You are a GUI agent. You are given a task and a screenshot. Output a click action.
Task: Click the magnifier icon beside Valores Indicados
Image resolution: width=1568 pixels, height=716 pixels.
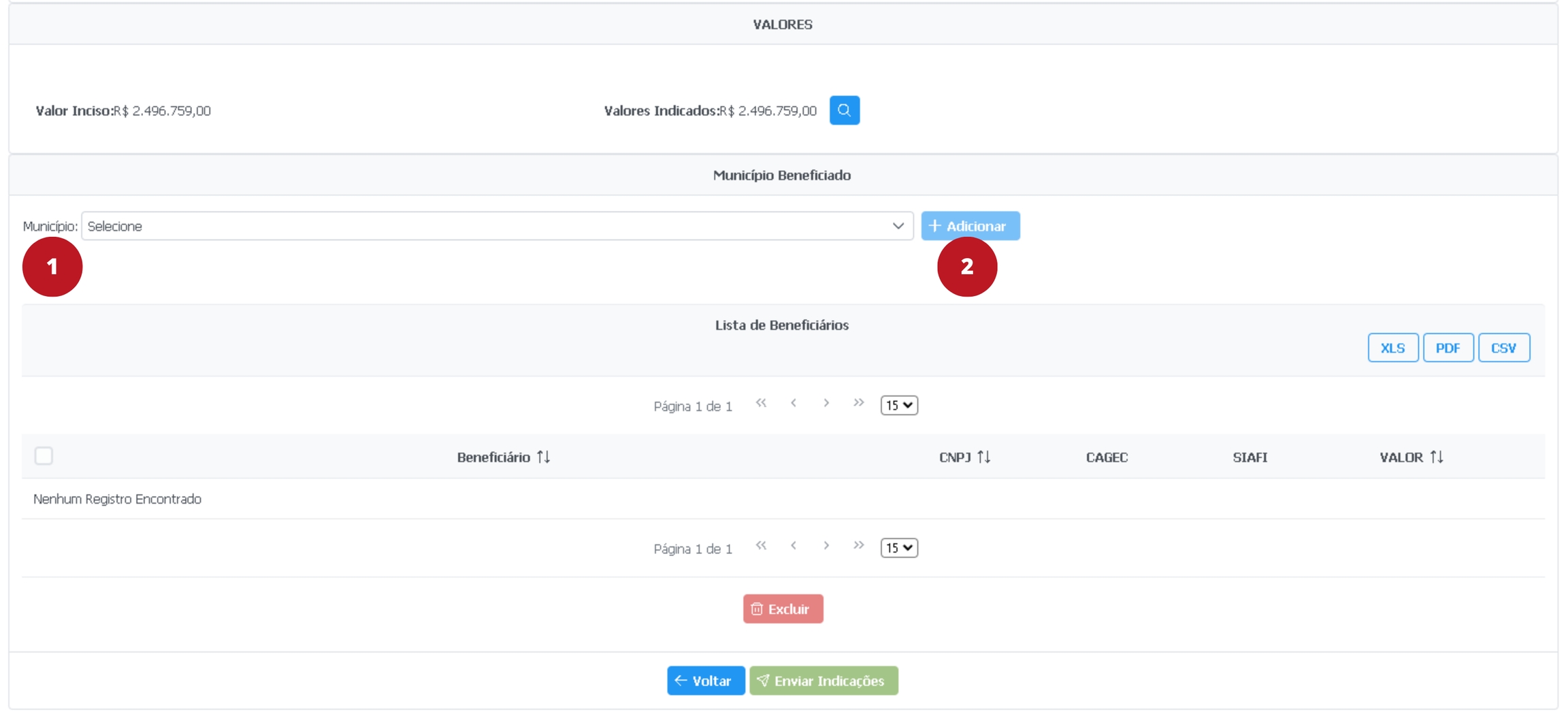pyautogui.click(x=844, y=110)
